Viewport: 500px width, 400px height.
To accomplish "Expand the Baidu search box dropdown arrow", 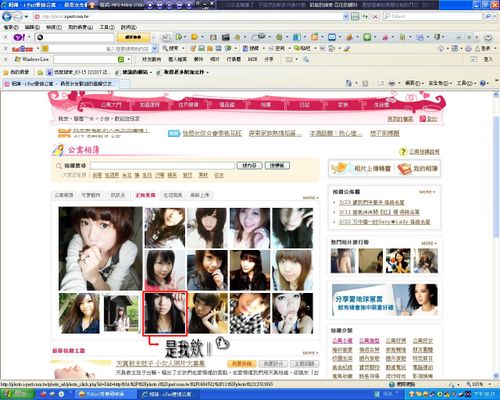I will tap(155, 49).
